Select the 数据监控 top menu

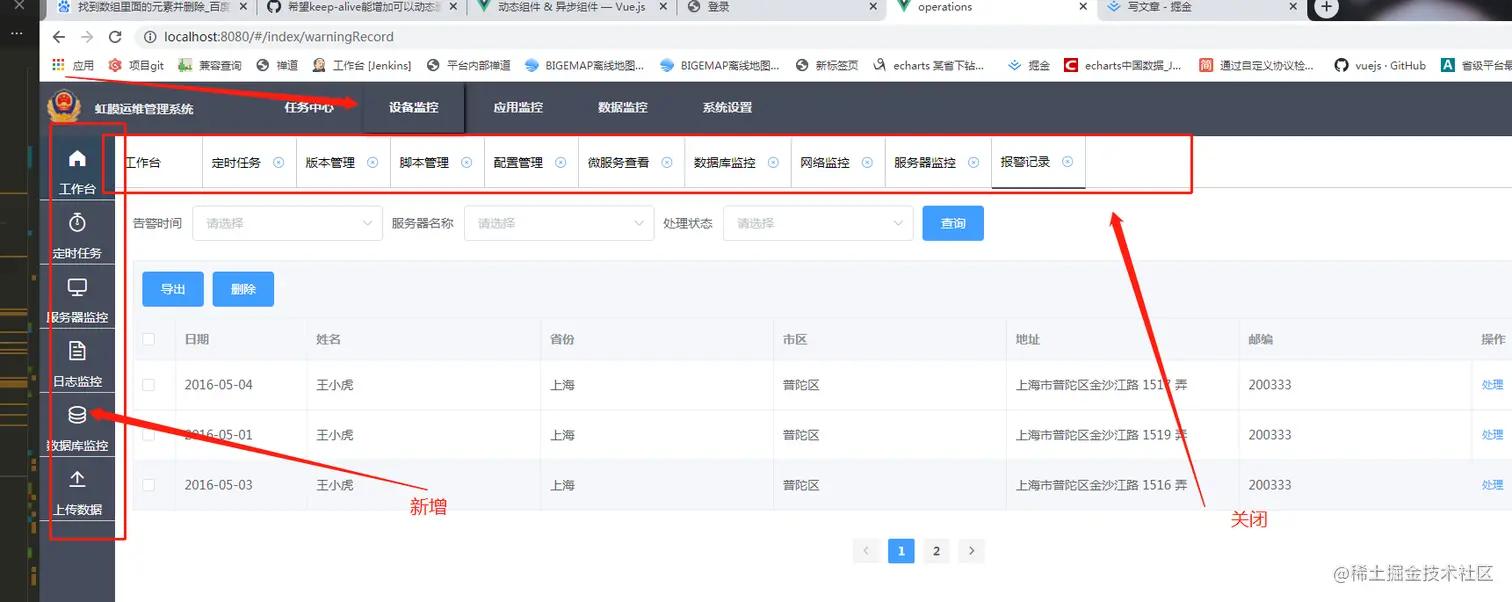click(623, 107)
